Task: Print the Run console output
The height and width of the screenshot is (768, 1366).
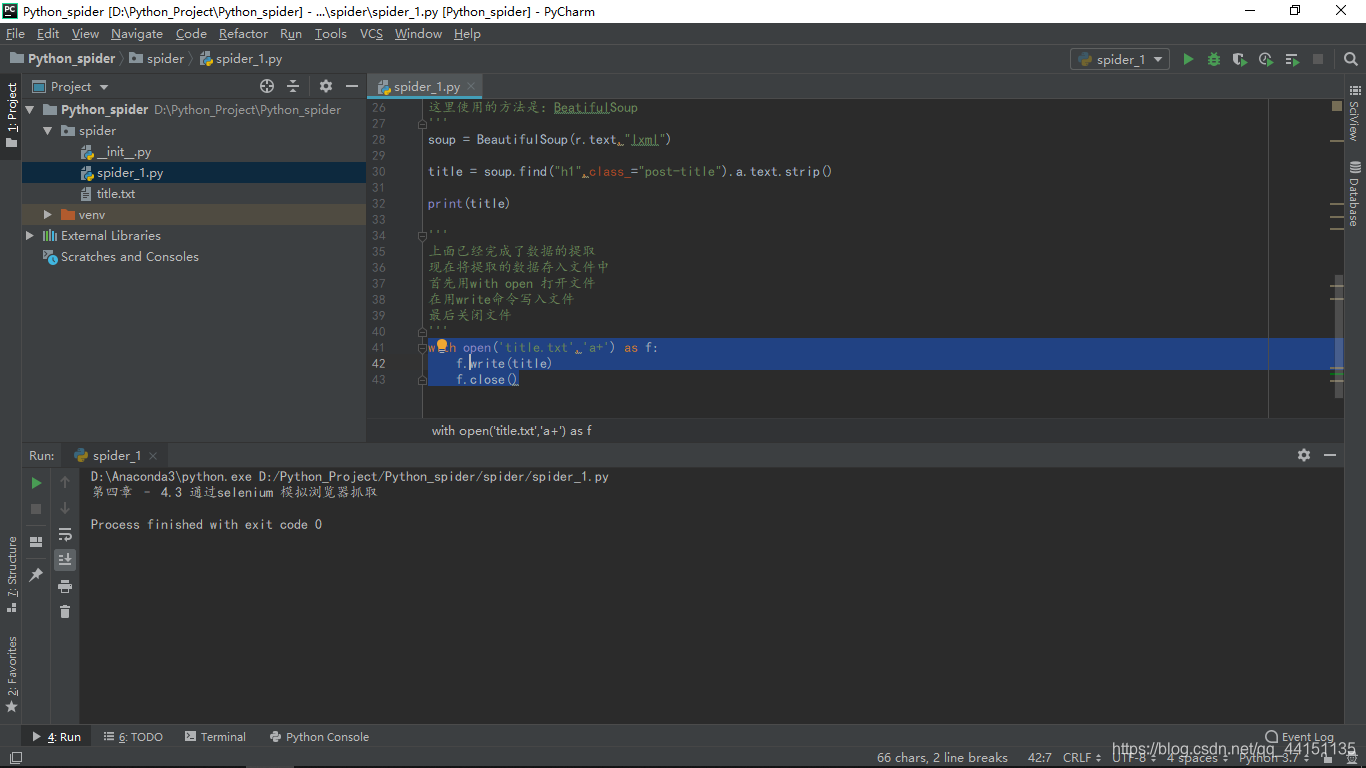Action: pyautogui.click(x=65, y=586)
